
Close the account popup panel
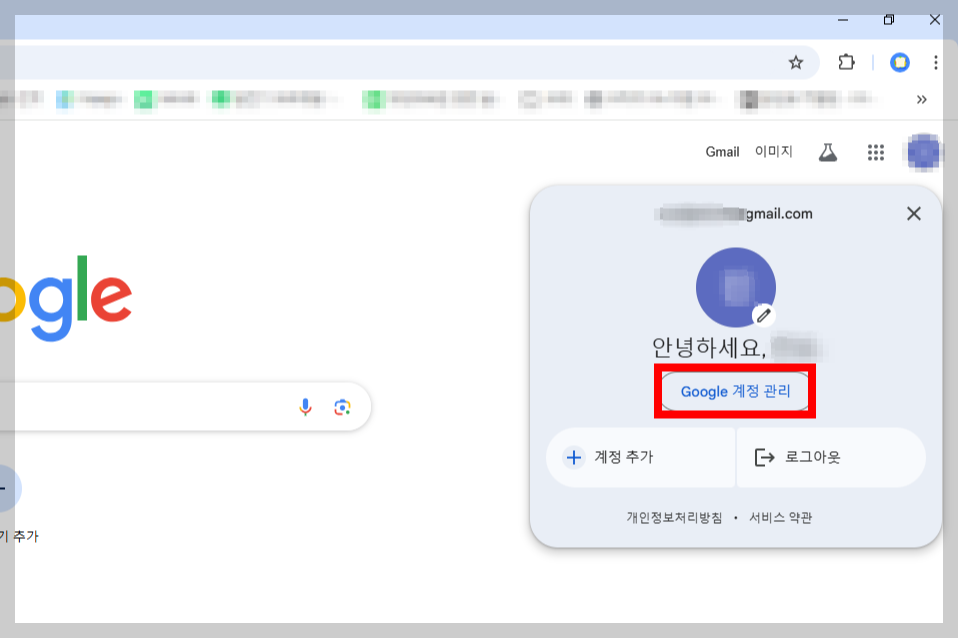[913, 213]
